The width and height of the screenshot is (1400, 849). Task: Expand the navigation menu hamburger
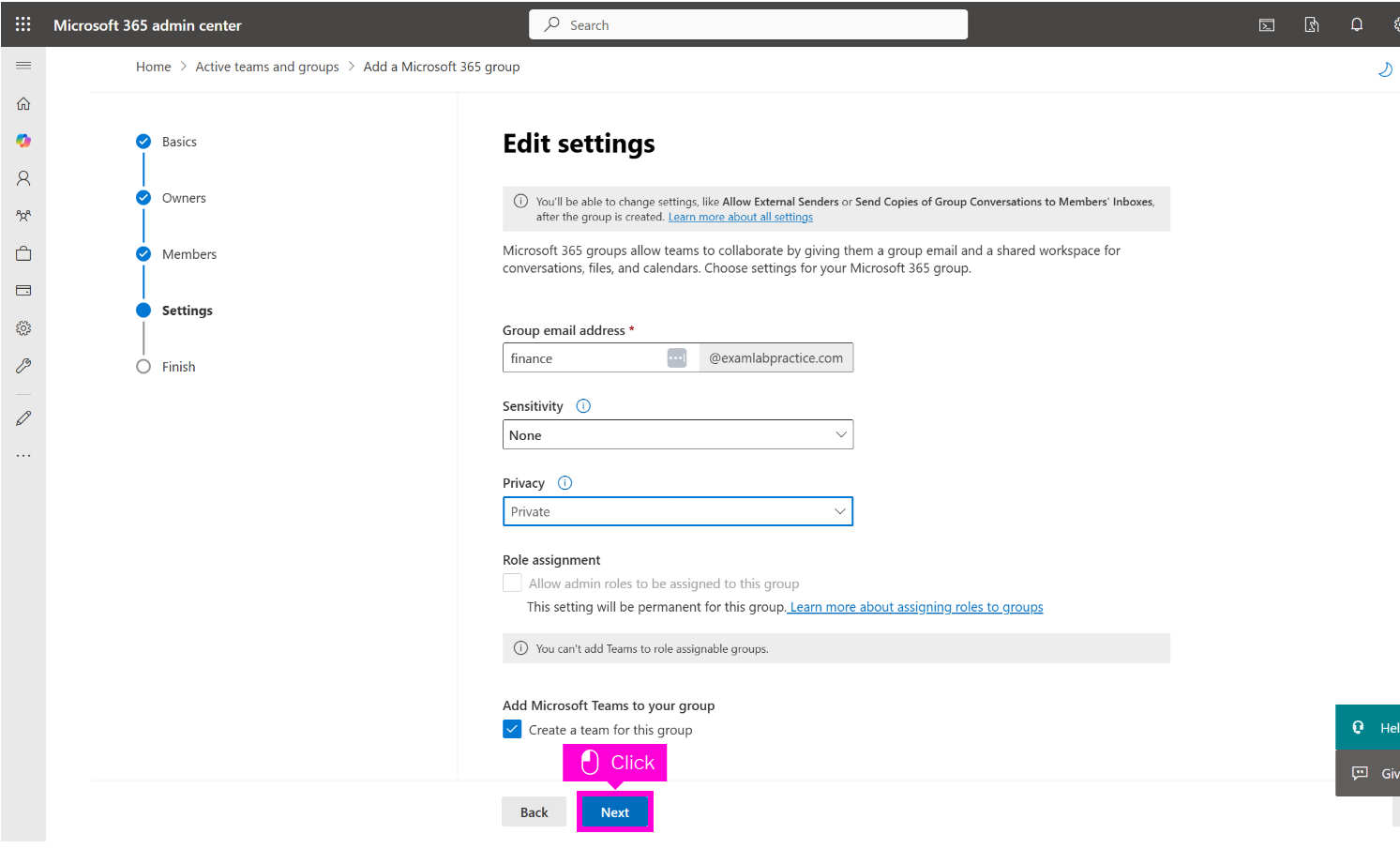(x=23, y=66)
